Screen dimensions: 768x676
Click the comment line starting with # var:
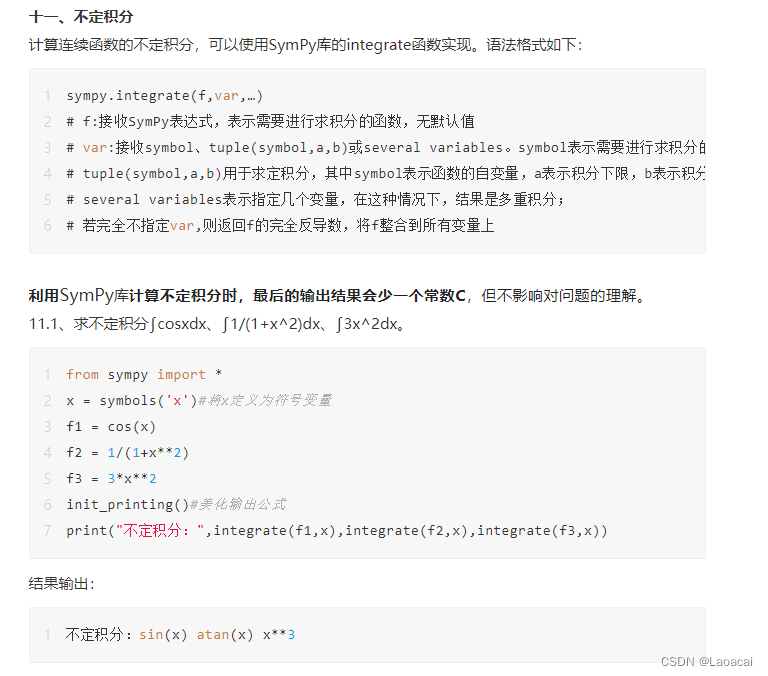tap(386, 147)
